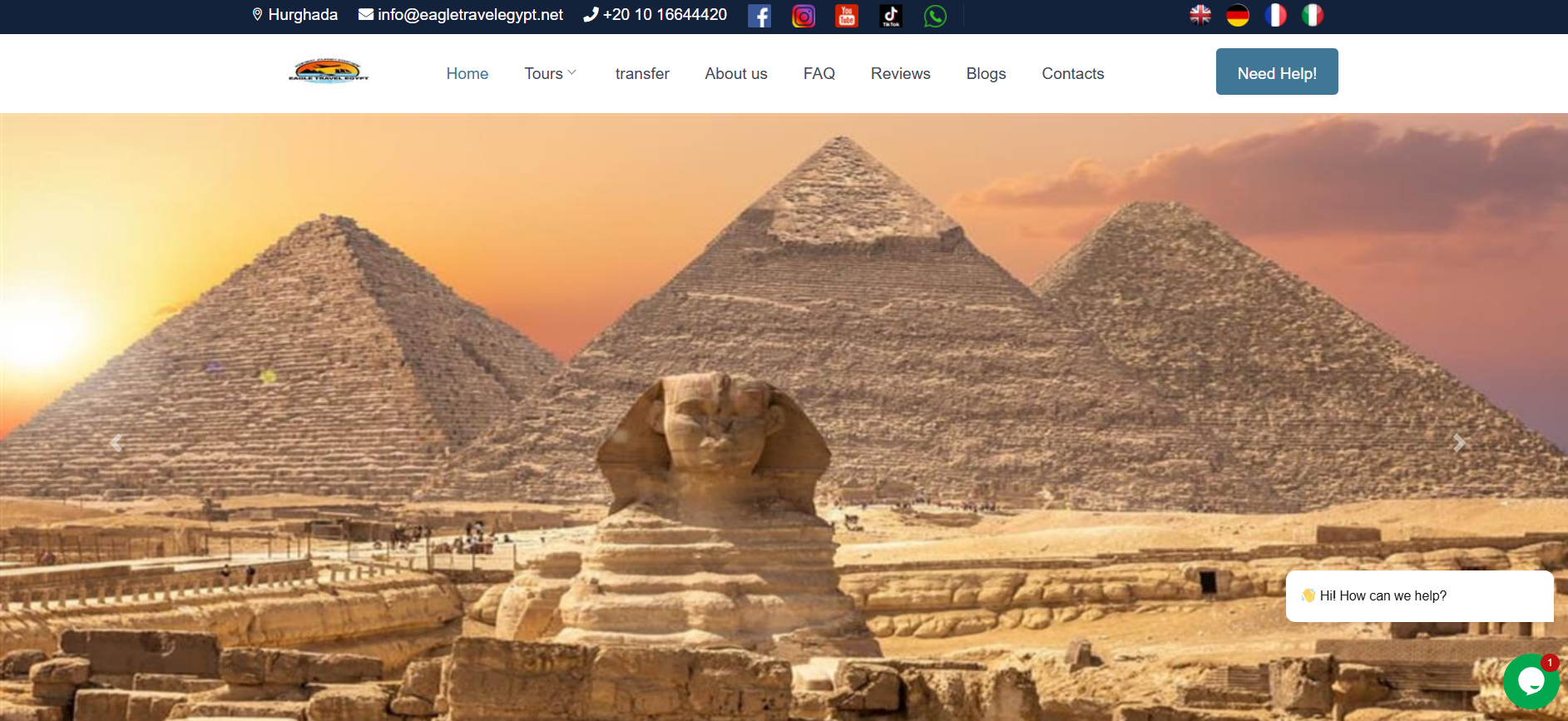
Task: Open the Blogs menu item
Action: click(x=987, y=73)
